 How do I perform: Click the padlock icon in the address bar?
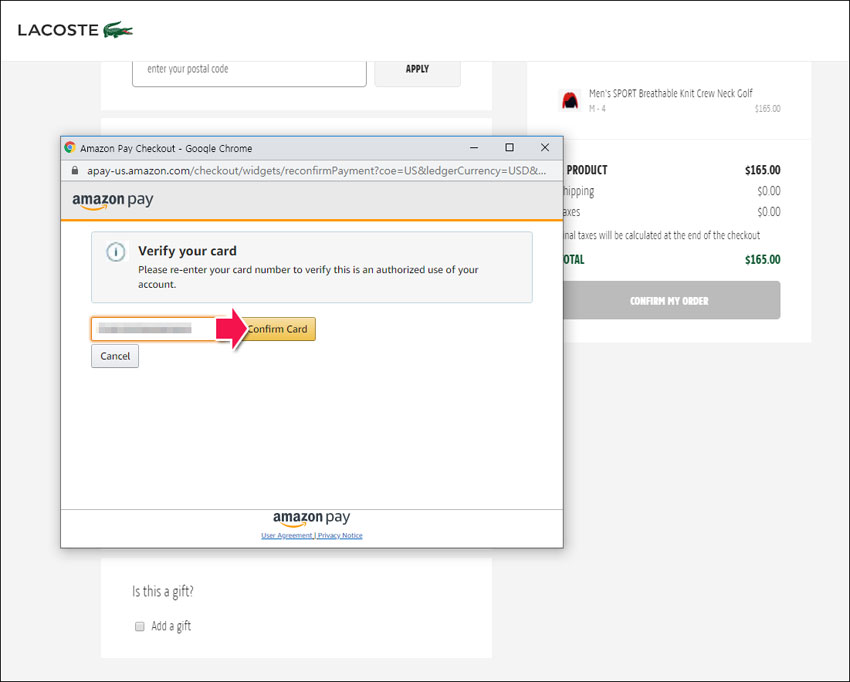(75, 170)
